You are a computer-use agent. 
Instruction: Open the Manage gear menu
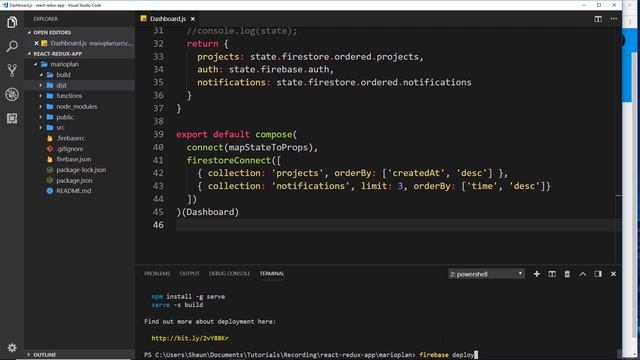point(12,348)
